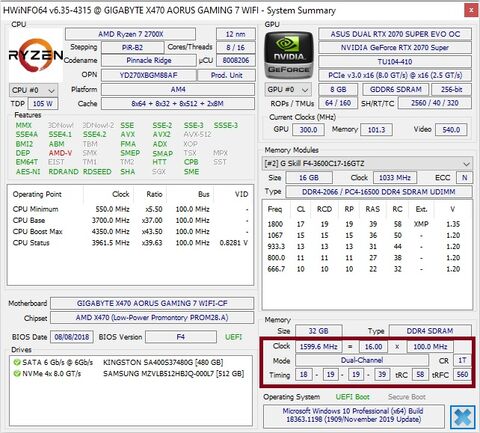The width and height of the screenshot is (480, 433).
Task: Click the module Size 16 GB field
Action: pos(309,178)
